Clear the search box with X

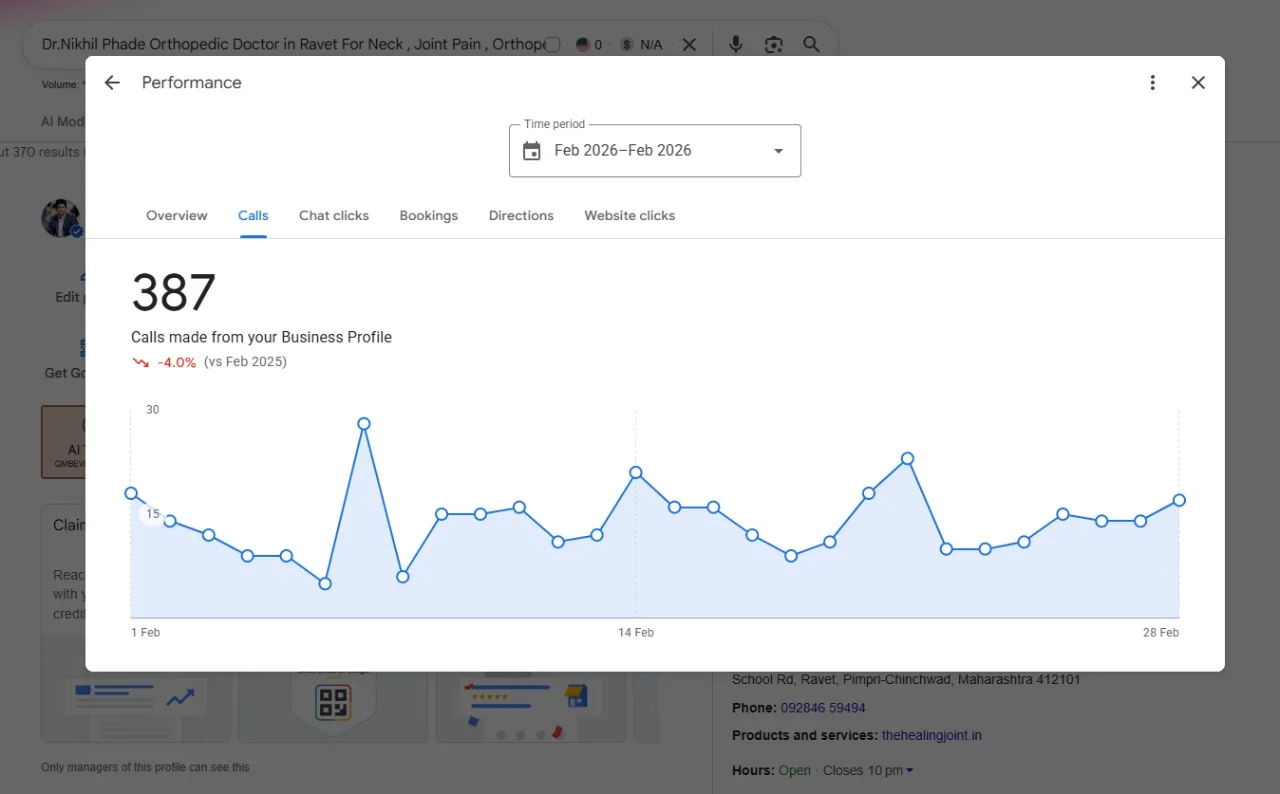tap(689, 45)
